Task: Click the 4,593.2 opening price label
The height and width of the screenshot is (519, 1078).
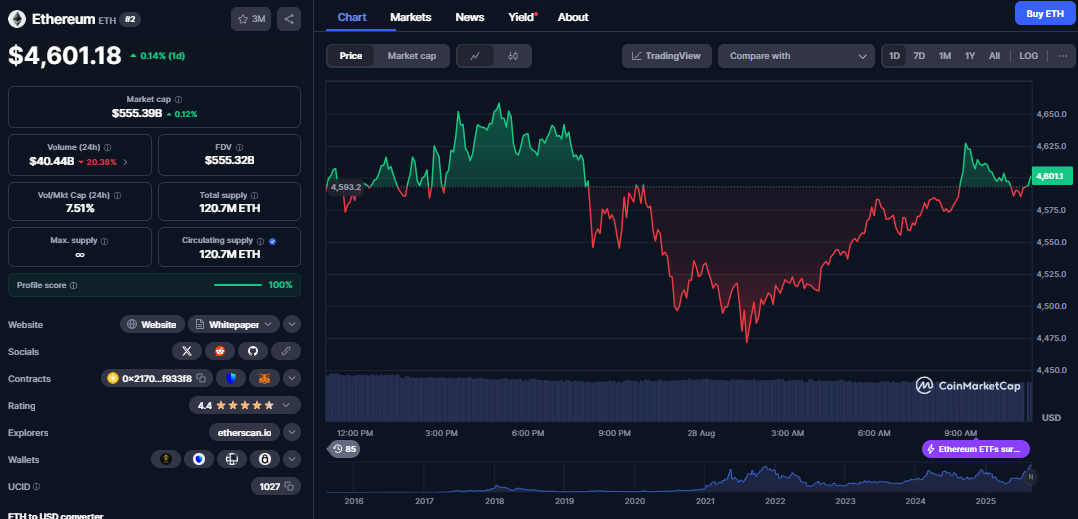Action: point(345,187)
